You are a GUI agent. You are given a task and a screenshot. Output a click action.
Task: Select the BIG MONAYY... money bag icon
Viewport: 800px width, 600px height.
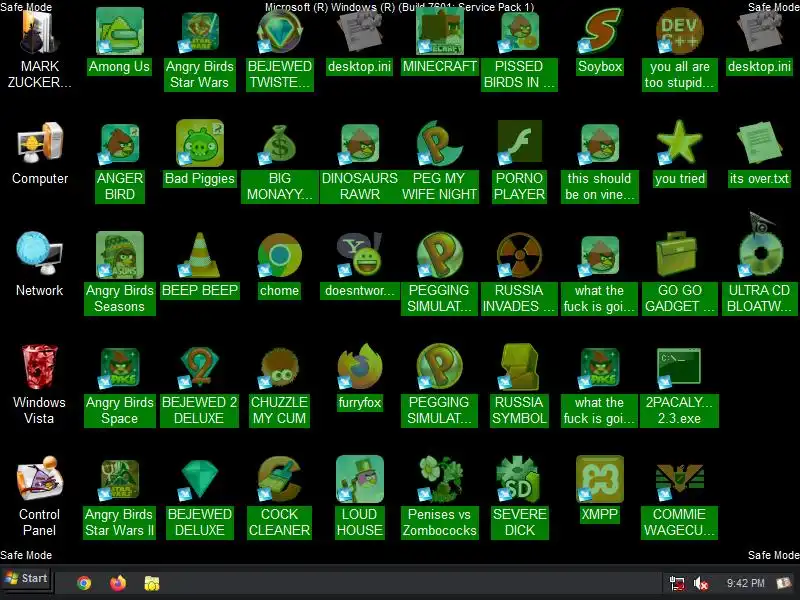point(280,144)
